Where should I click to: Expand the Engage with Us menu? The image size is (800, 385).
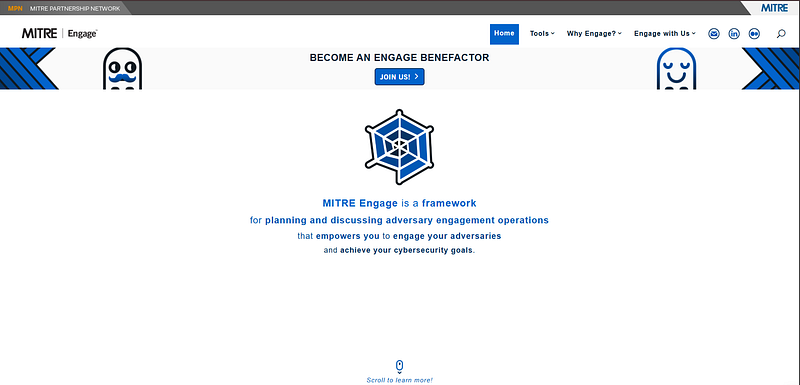[665, 34]
